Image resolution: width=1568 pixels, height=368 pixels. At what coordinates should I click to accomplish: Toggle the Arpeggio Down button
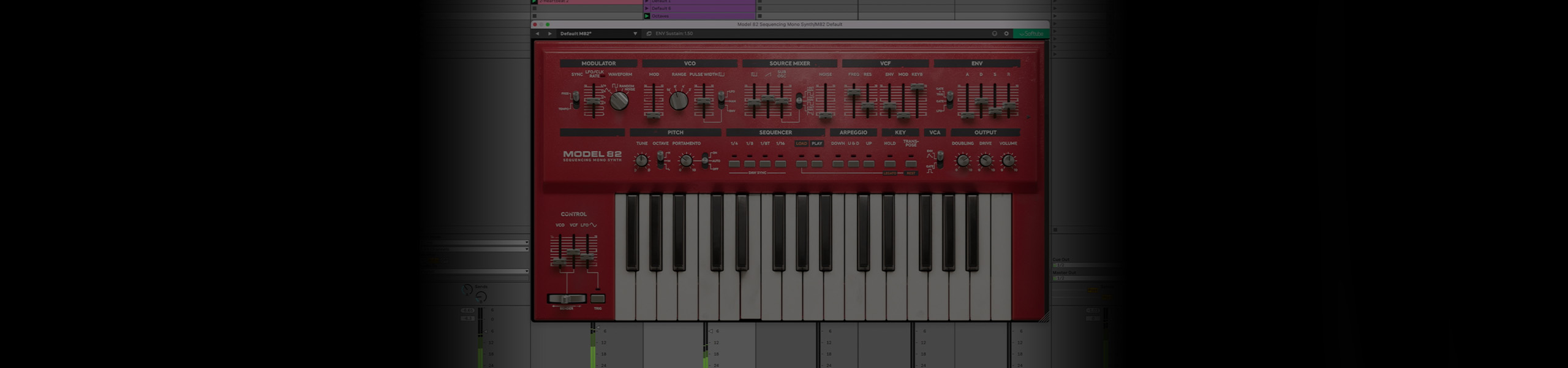(x=837, y=163)
